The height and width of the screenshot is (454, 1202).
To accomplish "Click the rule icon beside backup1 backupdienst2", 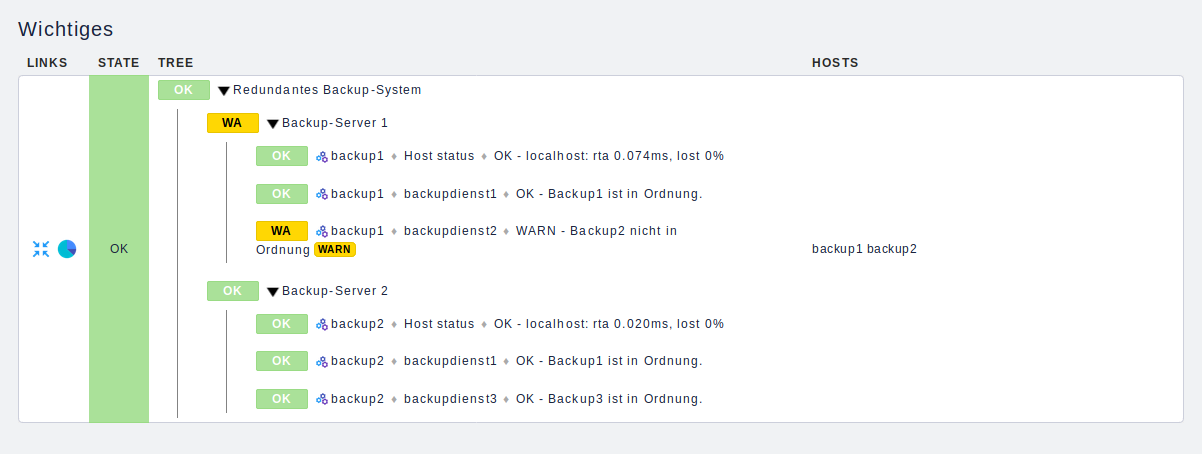I will click(322, 231).
